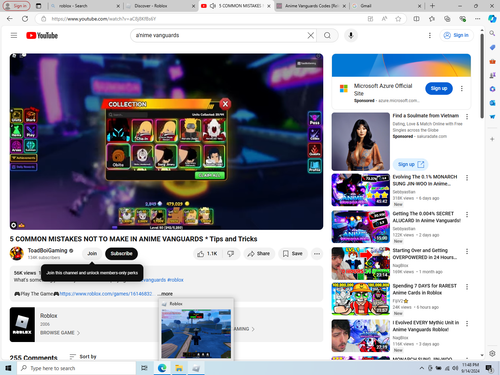Click the Edge profile Sign in button
500x375 pixels.
[16, 6]
